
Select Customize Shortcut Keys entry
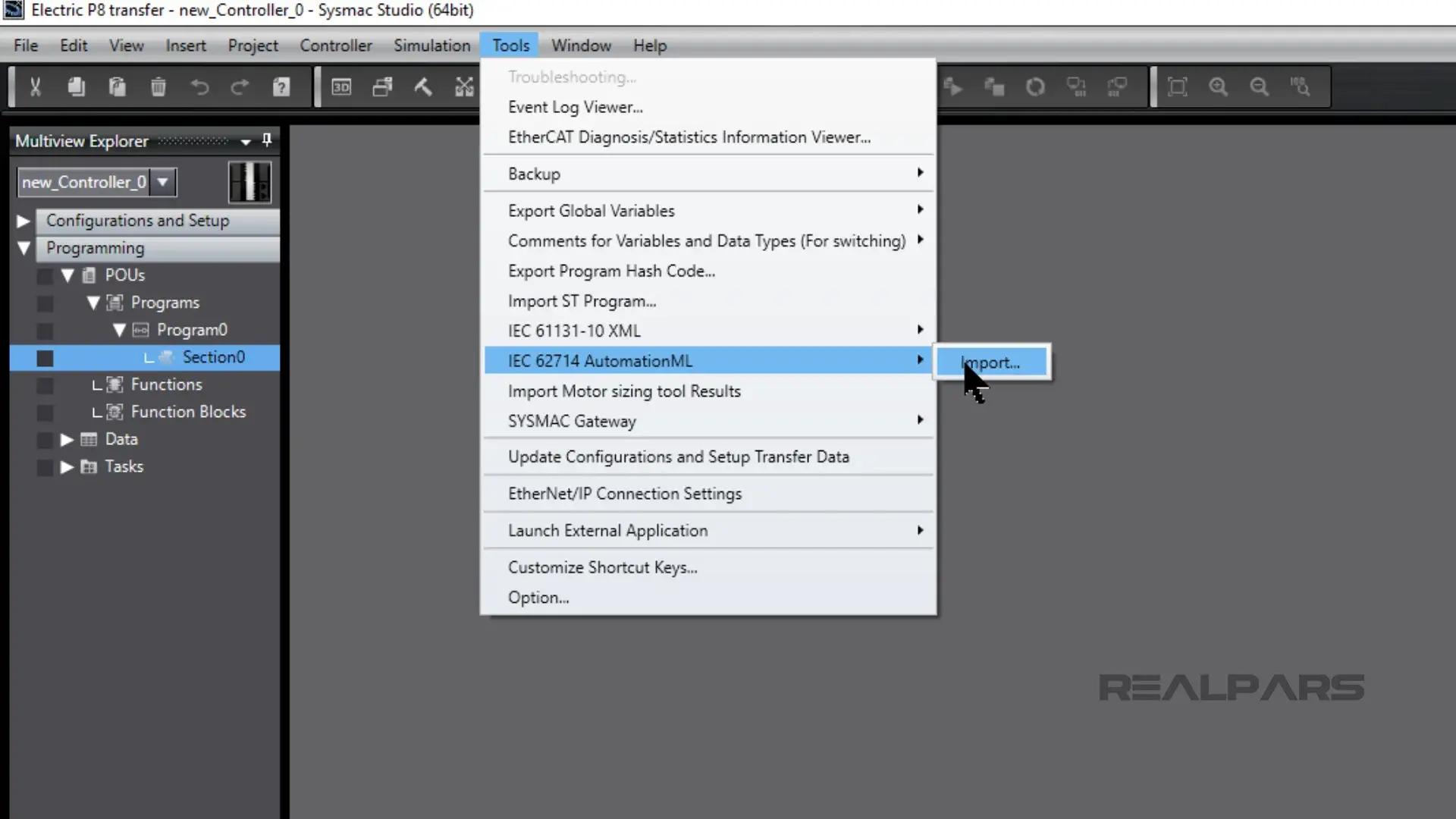tap(708, 567)
